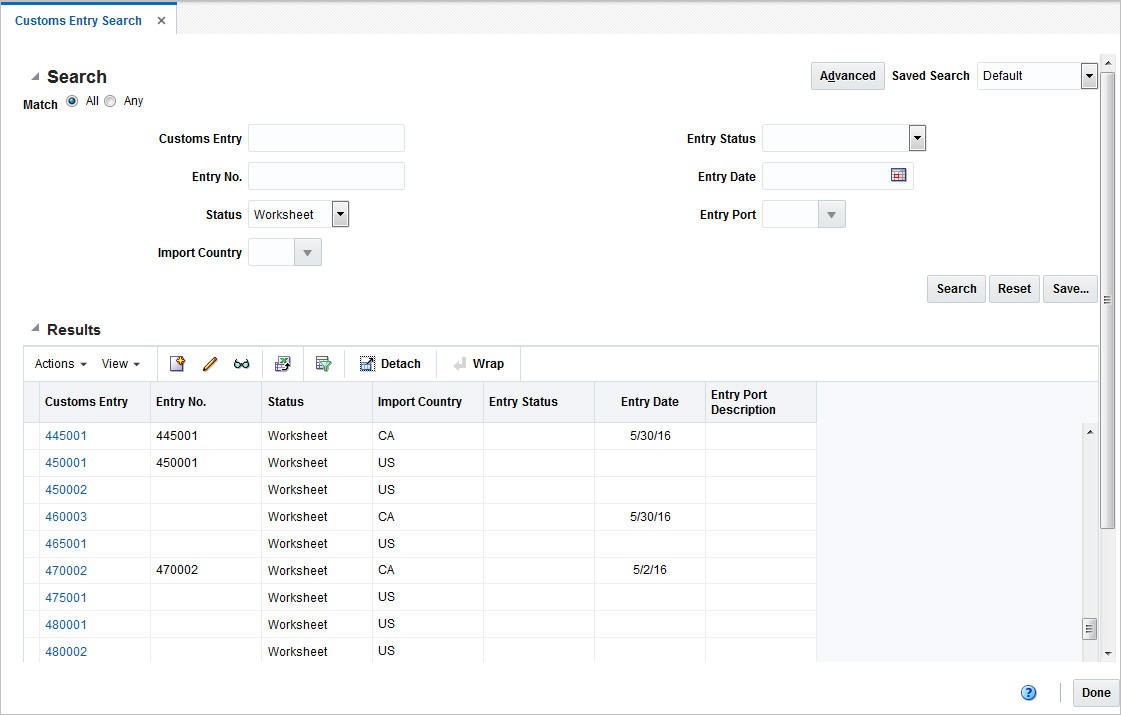Open the Status dropdown showing Worksheet
The image size is (1121, 715).
point(339,213)
